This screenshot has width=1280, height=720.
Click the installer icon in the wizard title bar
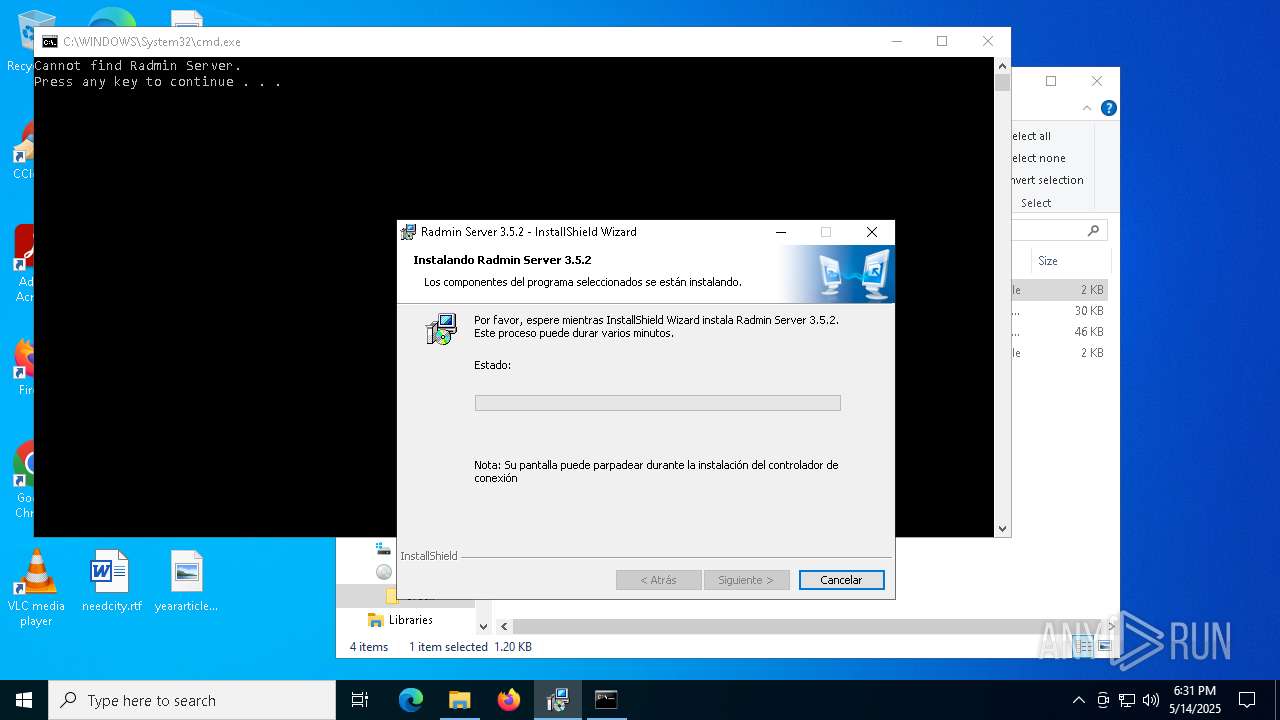click(408, 232)
